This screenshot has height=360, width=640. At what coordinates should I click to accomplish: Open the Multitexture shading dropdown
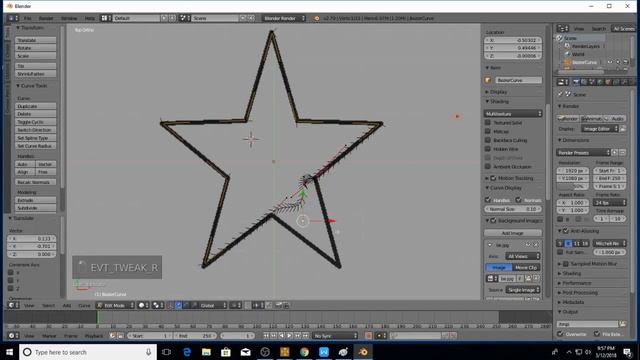click(x=513, y=113)
